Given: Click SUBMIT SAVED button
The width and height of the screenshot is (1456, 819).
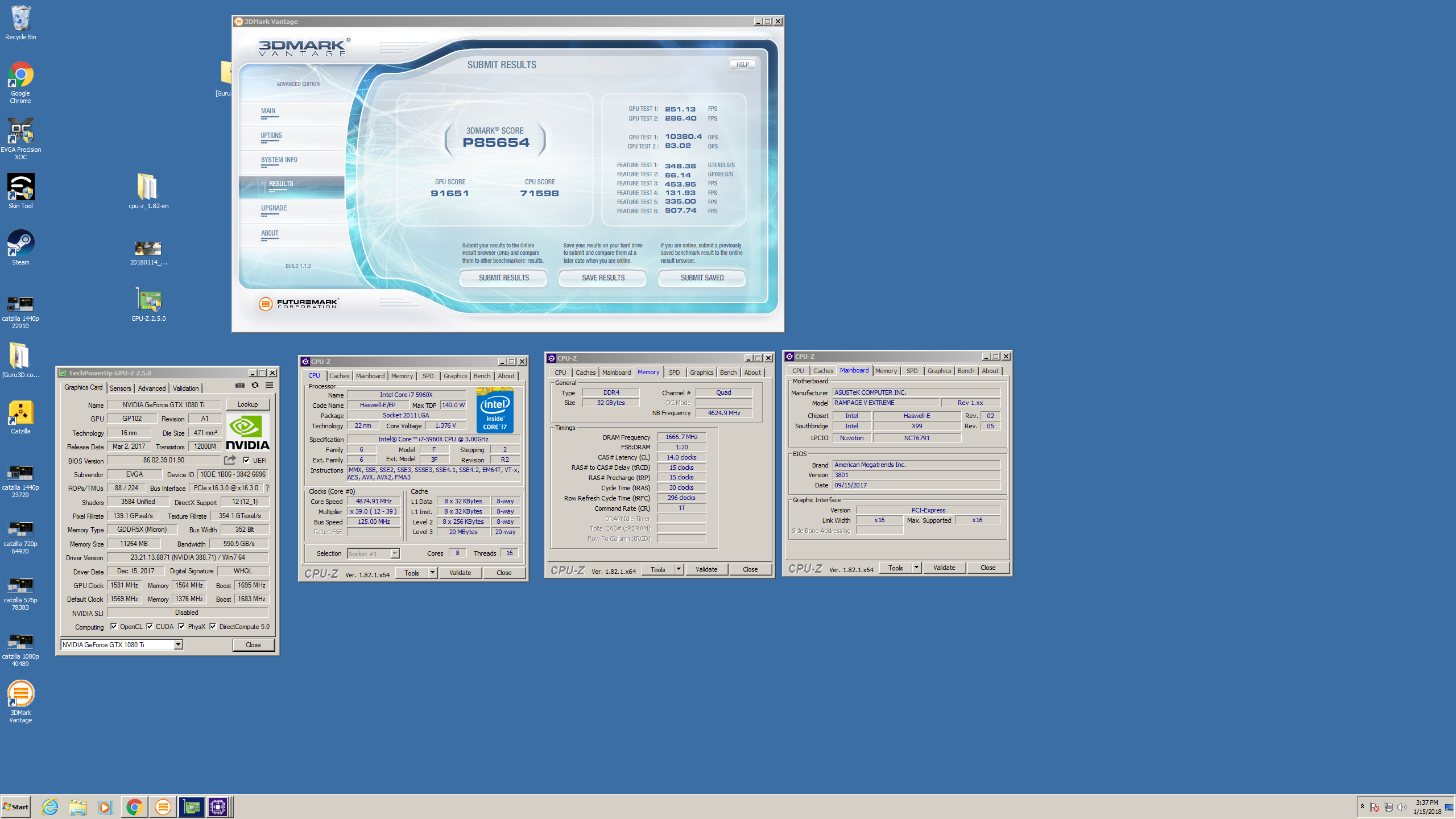Looking at the screenshot, I should click(x=702, y=278).
